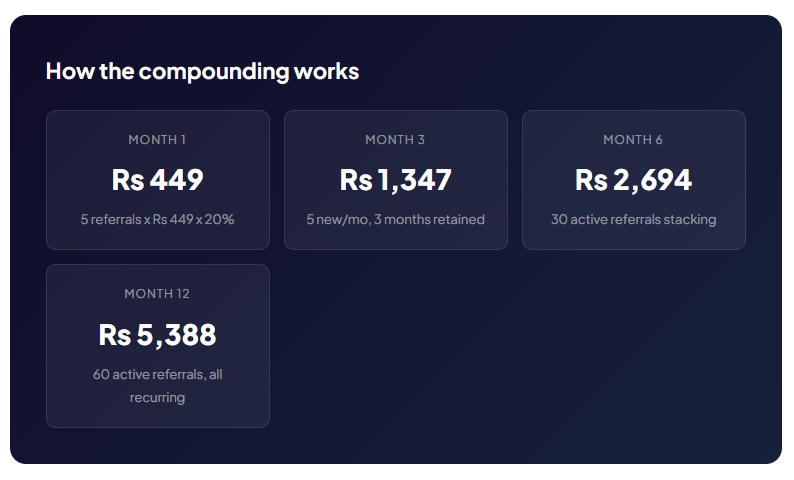Screen dimensions: 794x480
Task: Select the Month 3 earnings card
Action: pos(396,180)
